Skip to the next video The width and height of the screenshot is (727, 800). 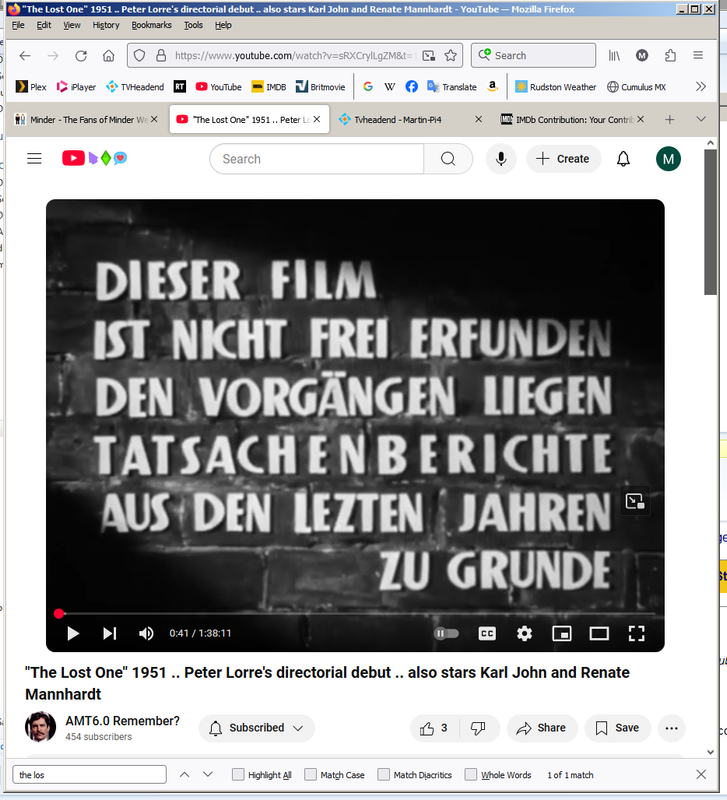coord(110,634)
